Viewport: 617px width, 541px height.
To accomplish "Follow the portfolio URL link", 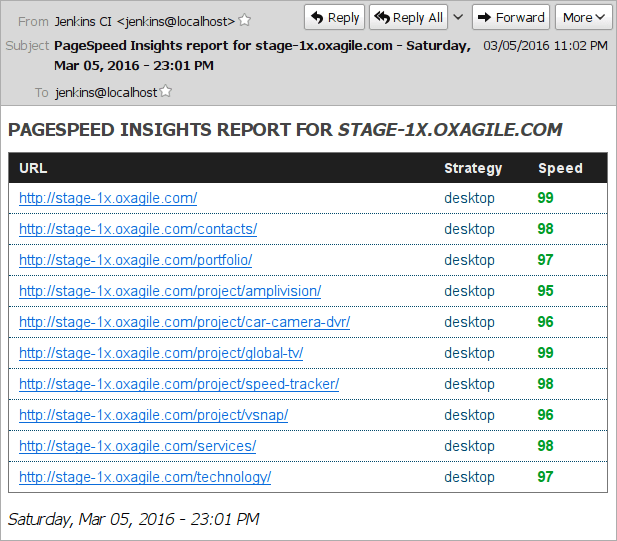I will (135, 260).
